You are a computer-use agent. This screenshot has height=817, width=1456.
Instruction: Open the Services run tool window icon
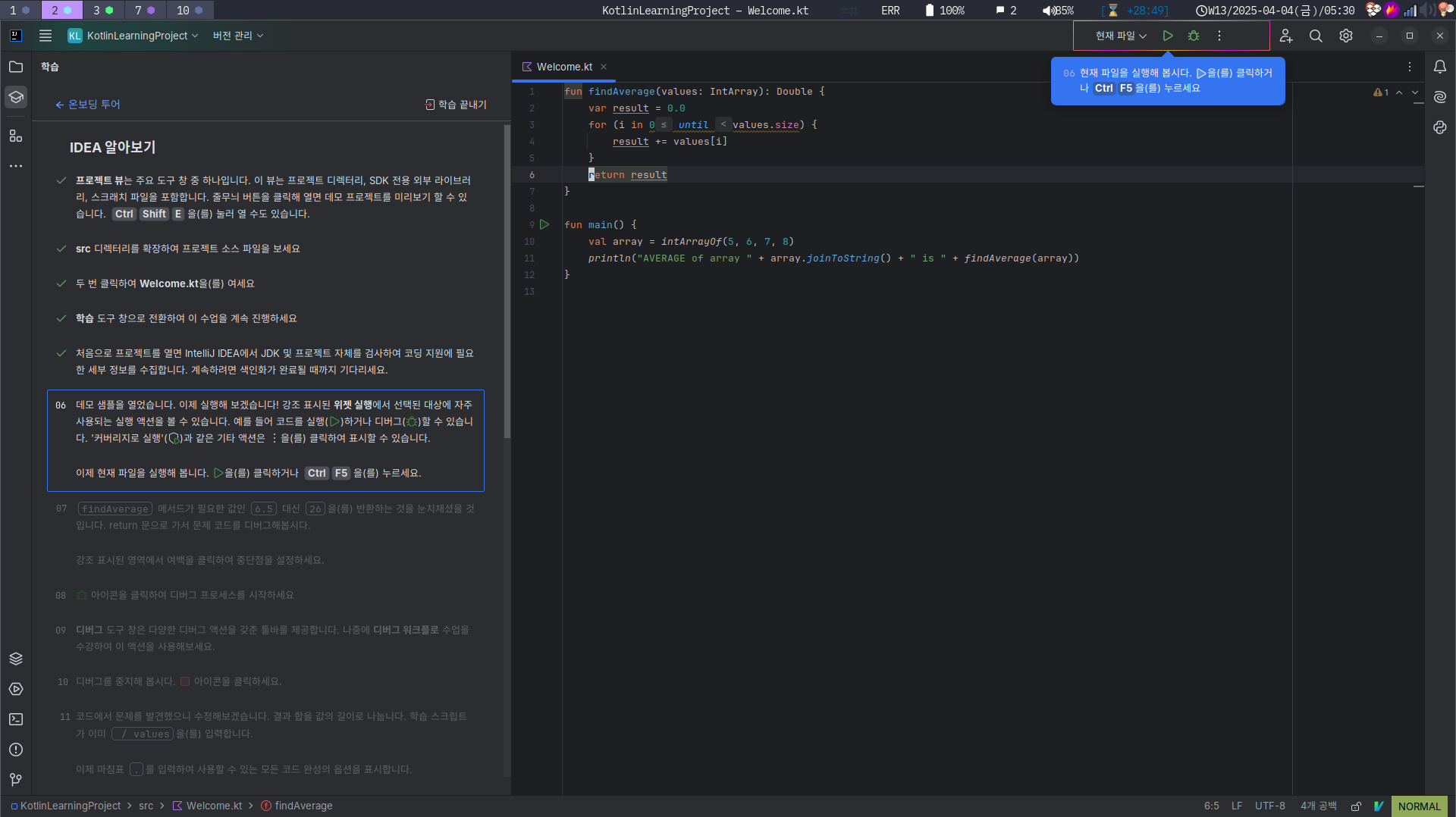16,689
